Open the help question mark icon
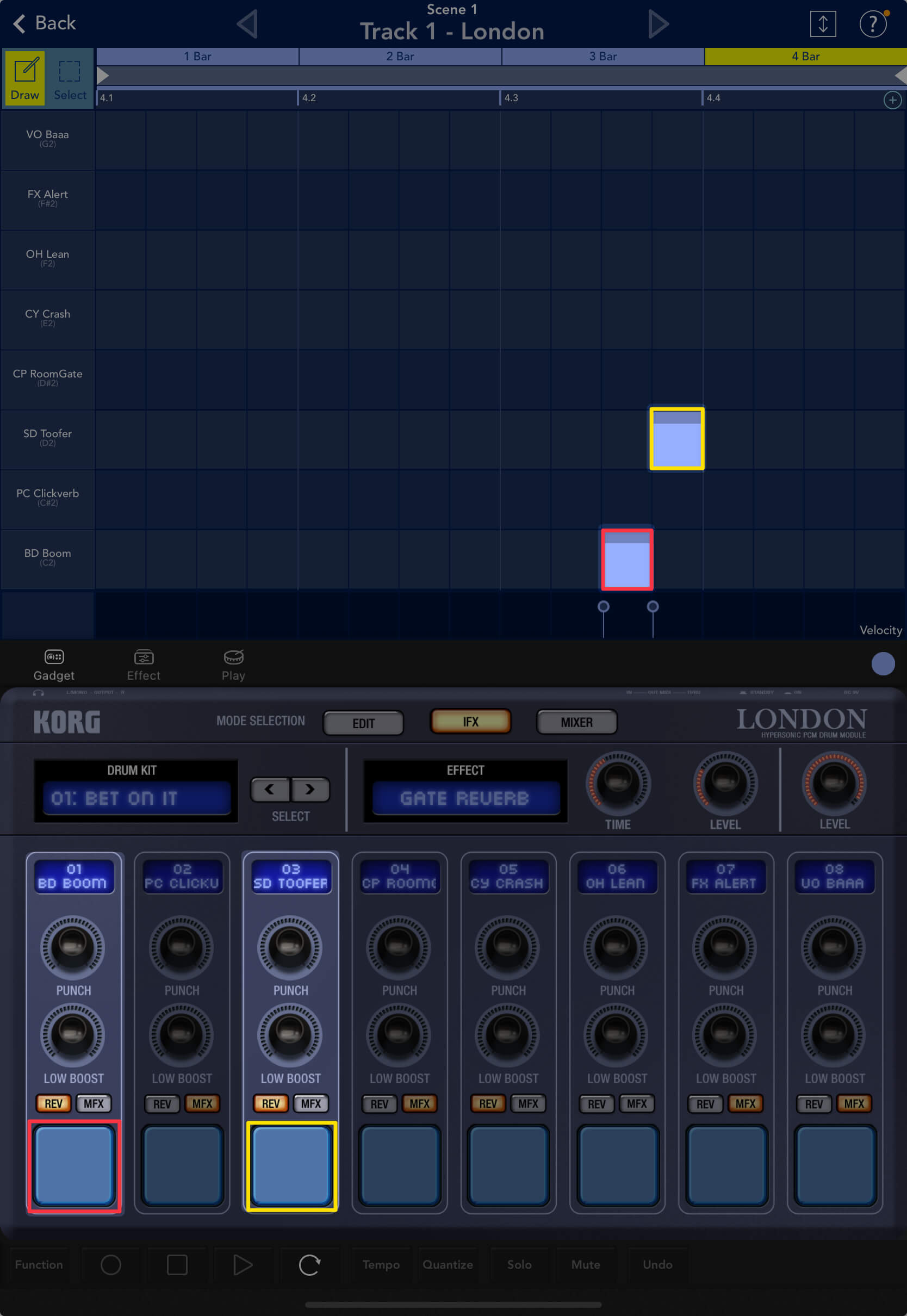Viewport: 907px width, 1316px height. click(x=872, y=24)
